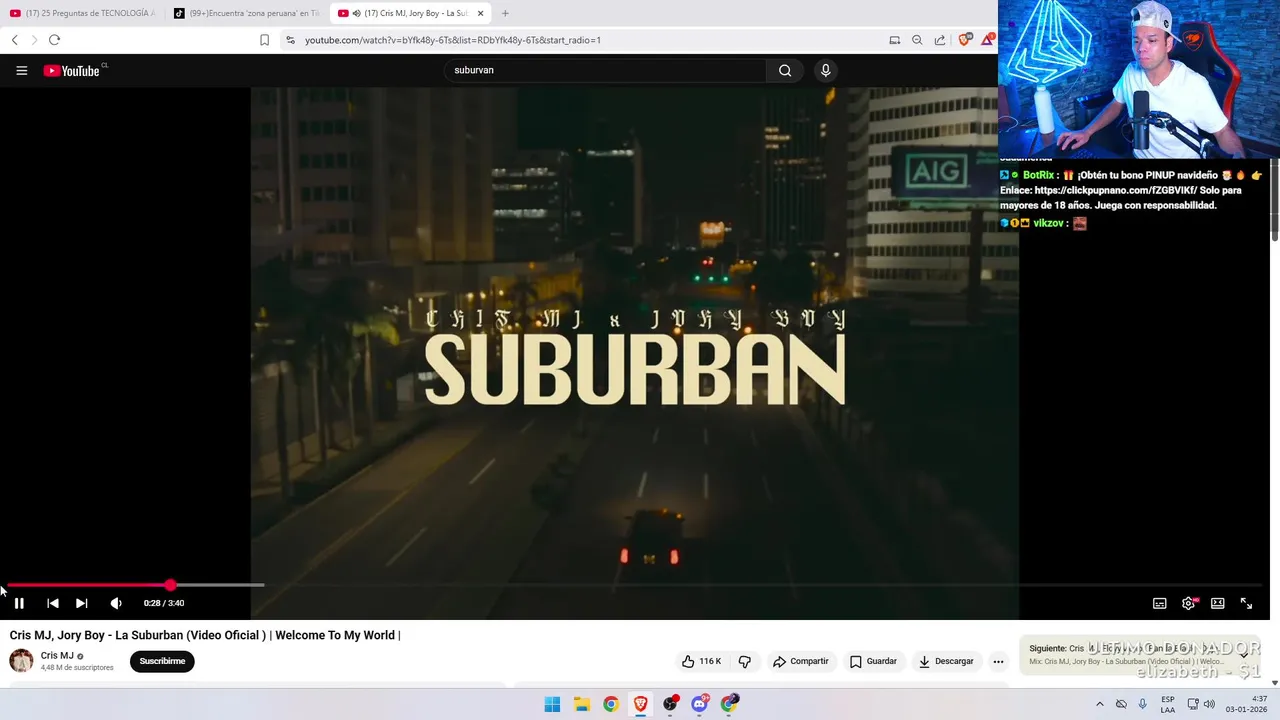Skip to the previous video
This screenshot has height=720, width=1280.
coord(53,603)
